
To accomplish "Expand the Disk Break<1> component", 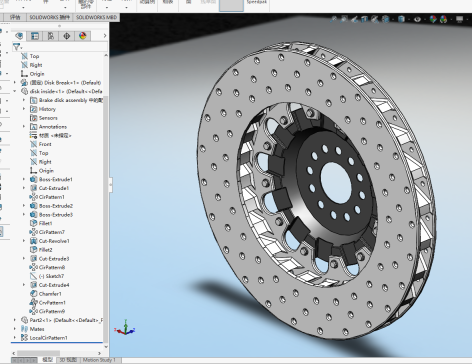I will click(x=15, y=82).
